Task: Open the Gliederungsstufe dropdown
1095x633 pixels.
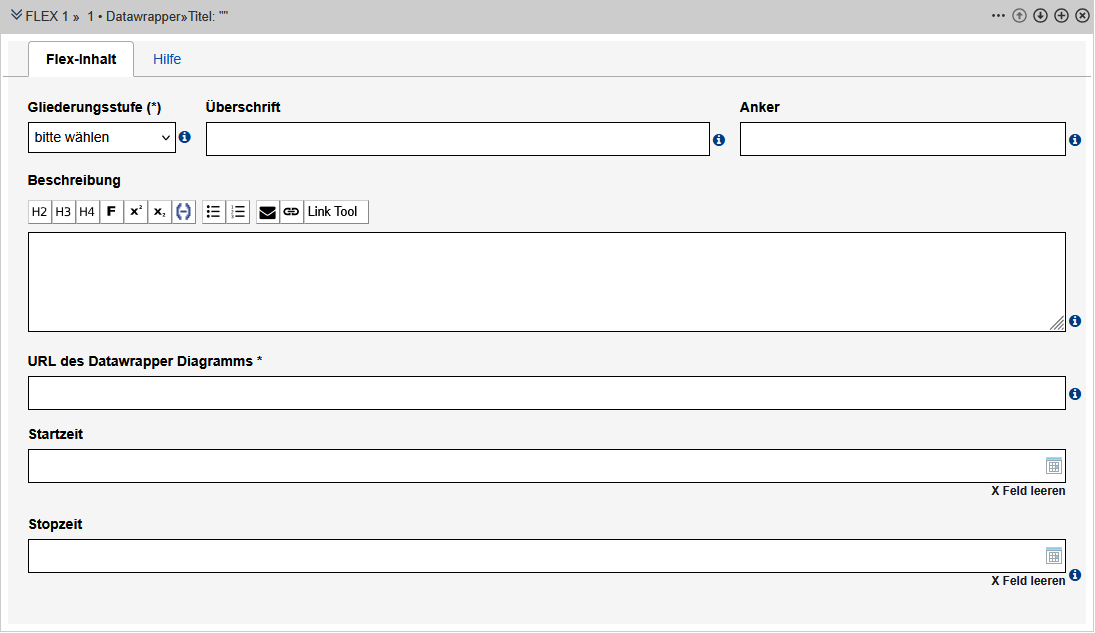Action: coord(102,137)
